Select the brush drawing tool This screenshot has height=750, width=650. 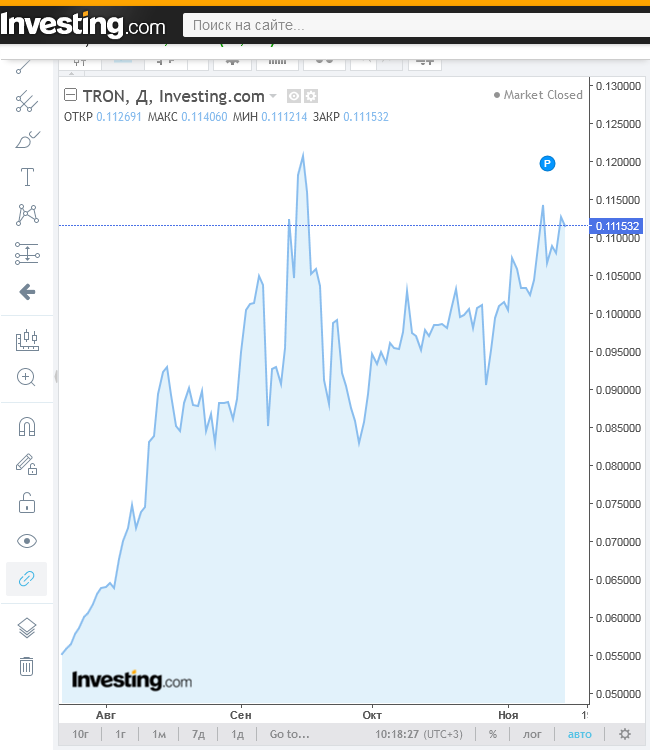27,140
